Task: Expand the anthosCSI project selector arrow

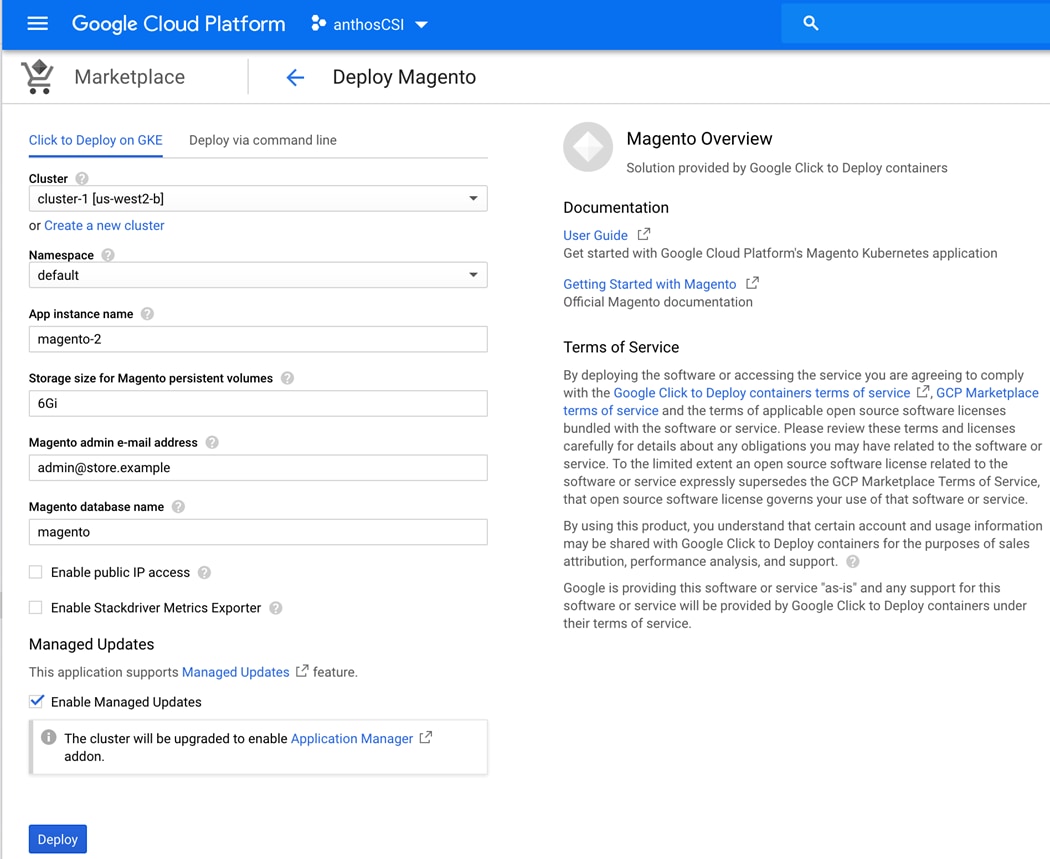Action: pos(421,25)
